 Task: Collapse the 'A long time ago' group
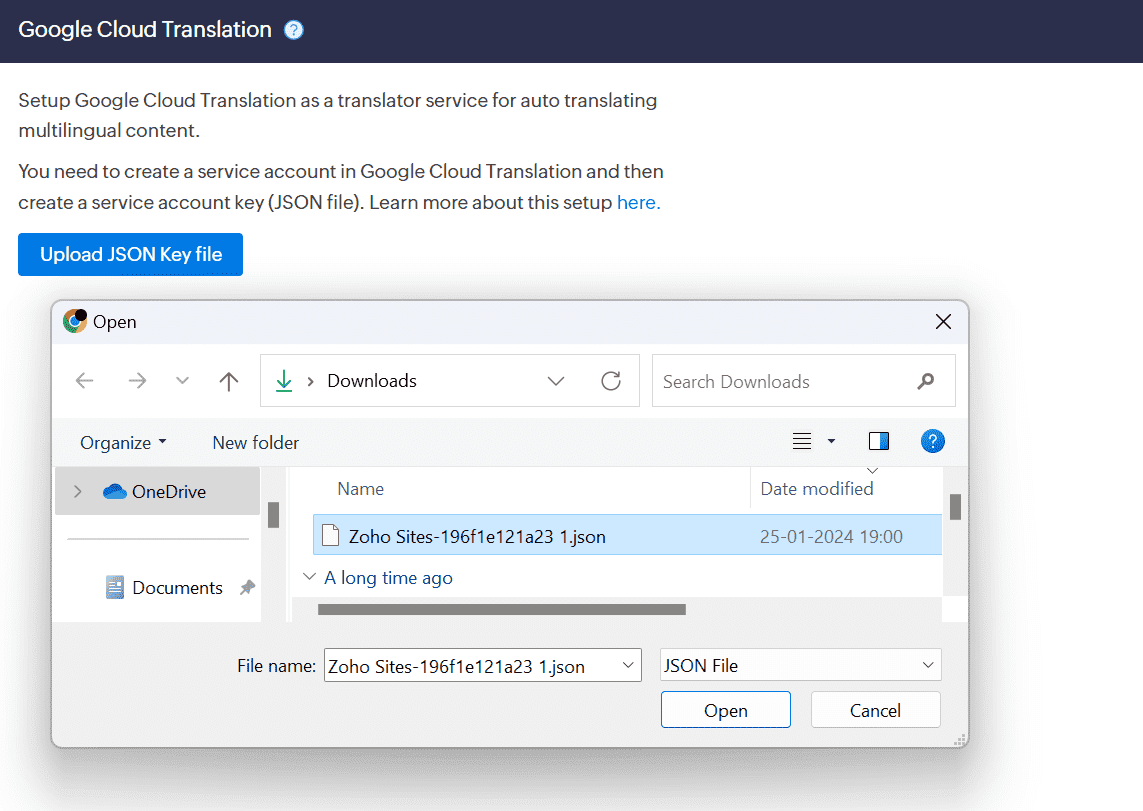309,577
